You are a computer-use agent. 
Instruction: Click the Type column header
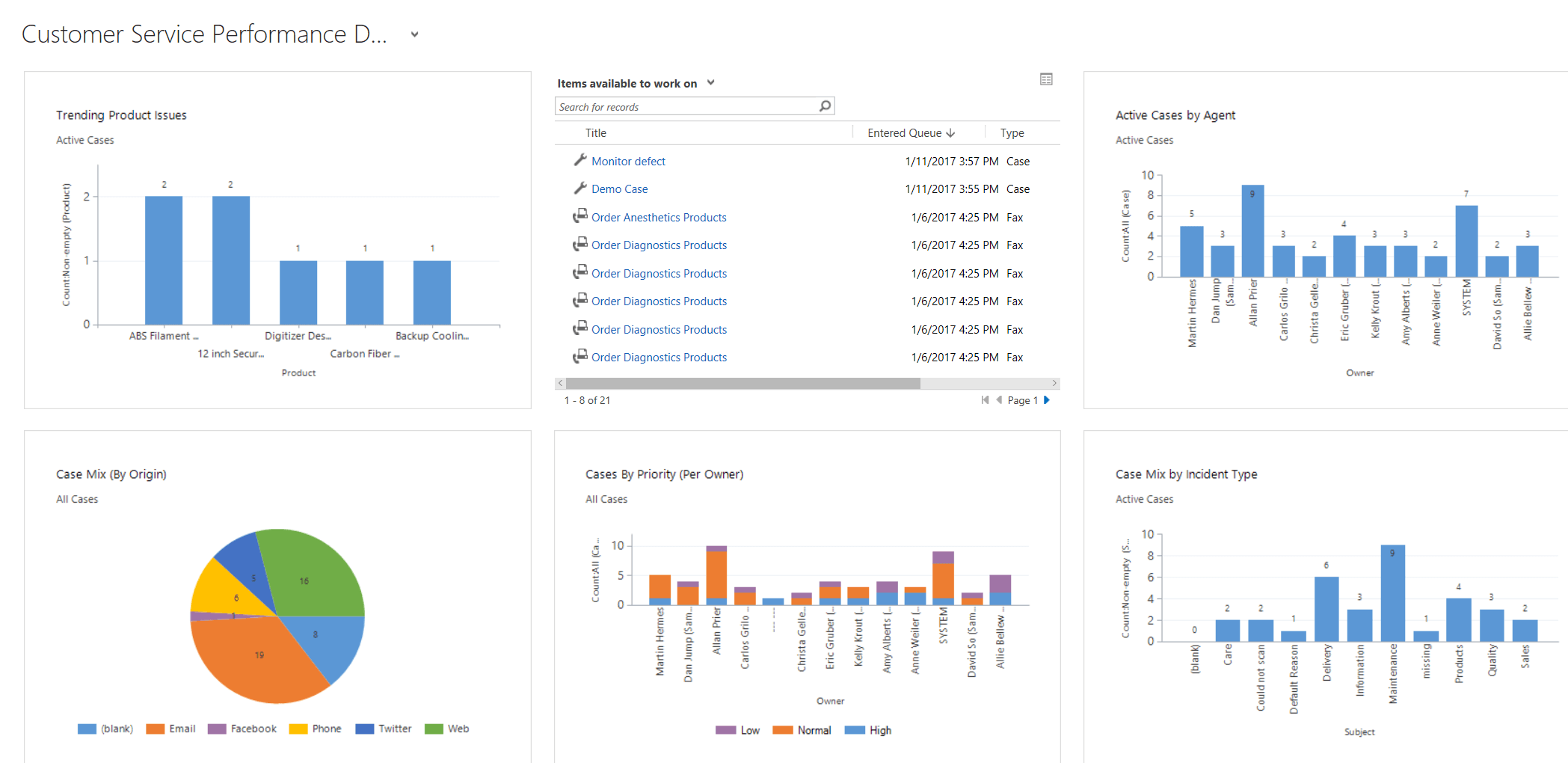[1012, 133]
